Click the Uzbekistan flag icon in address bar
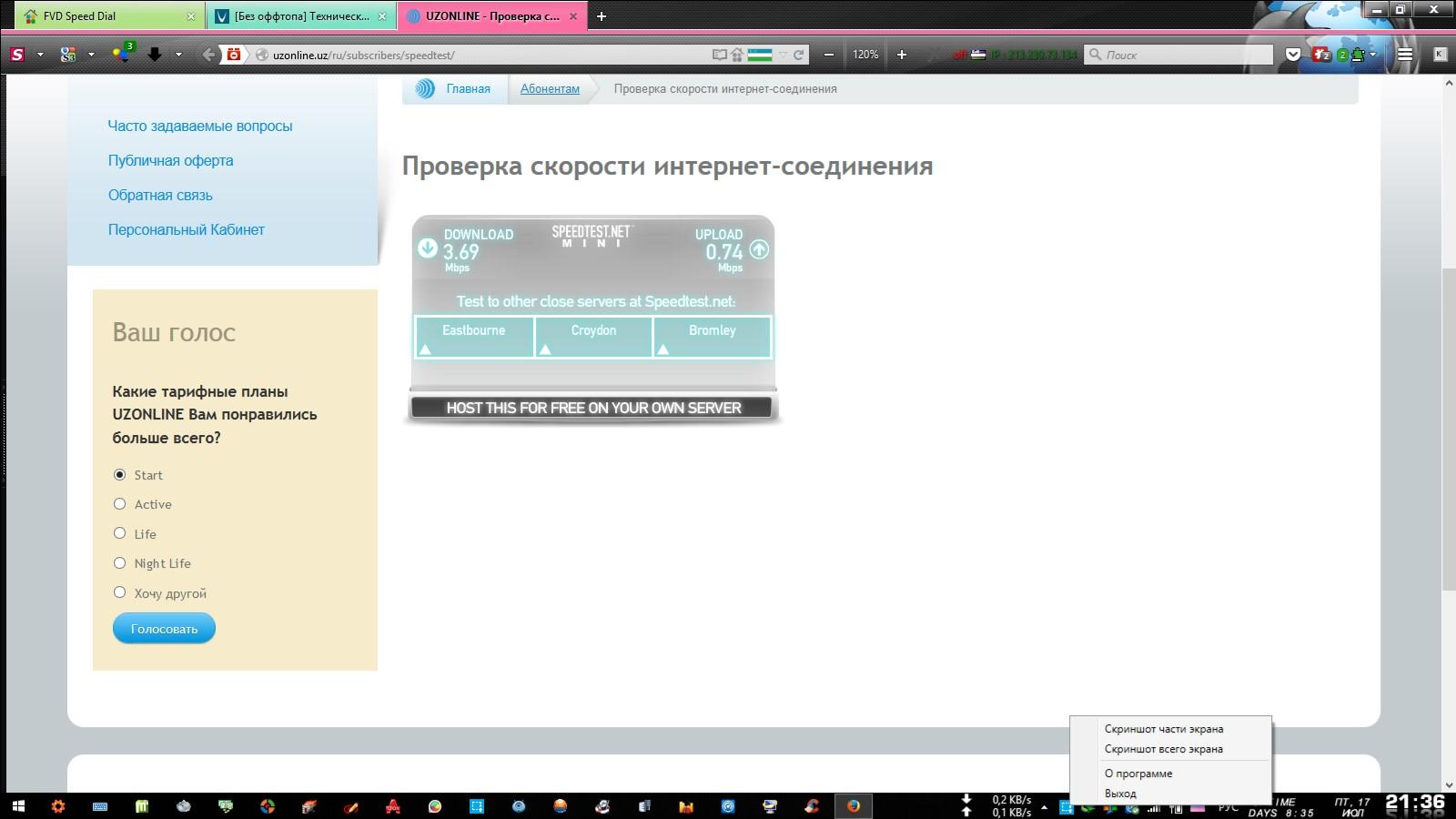The image size is (1456, 819). [760, 55]
